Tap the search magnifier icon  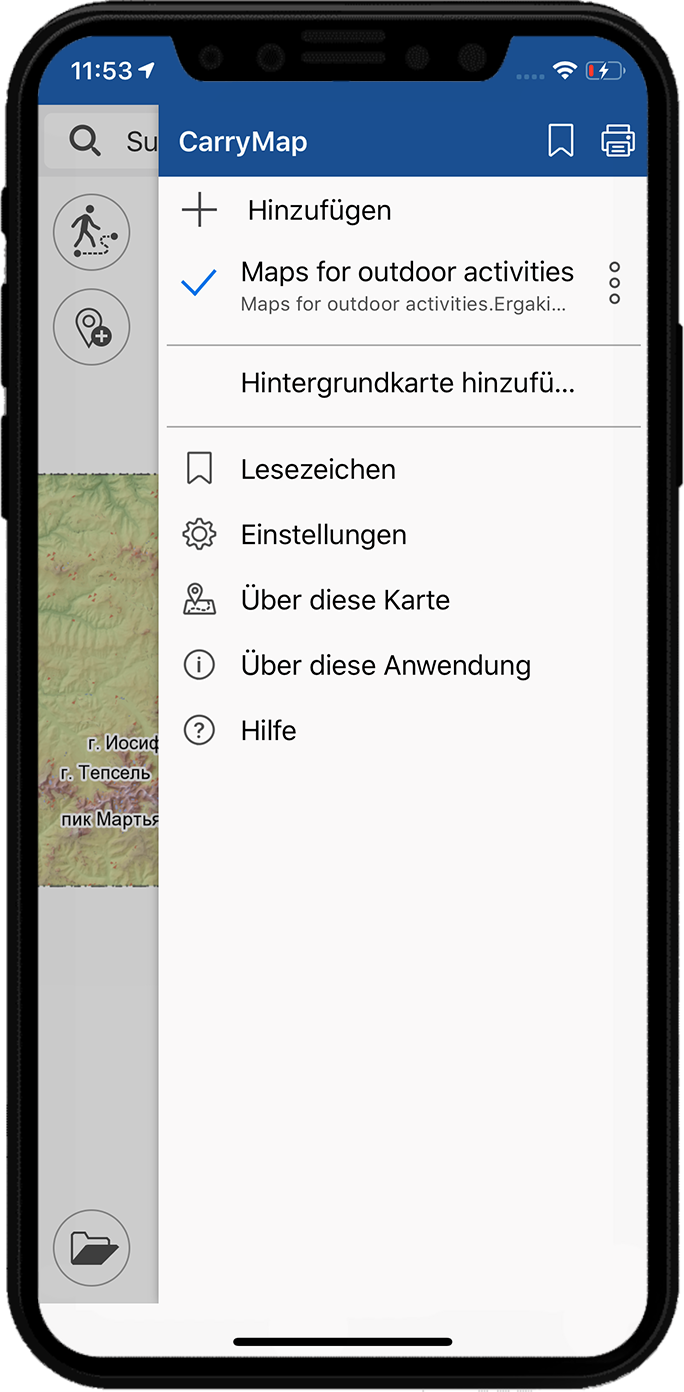tap(85, 141)
